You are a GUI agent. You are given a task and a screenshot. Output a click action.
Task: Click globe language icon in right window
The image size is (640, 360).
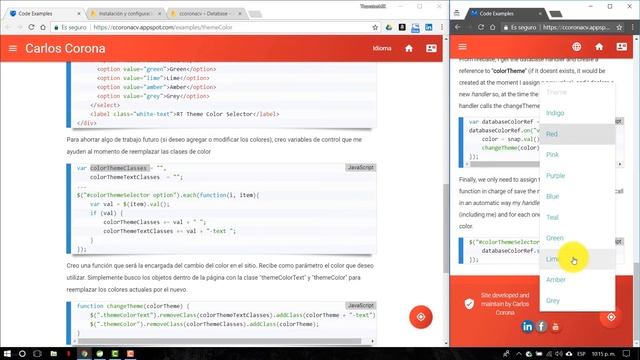(576, 47)
